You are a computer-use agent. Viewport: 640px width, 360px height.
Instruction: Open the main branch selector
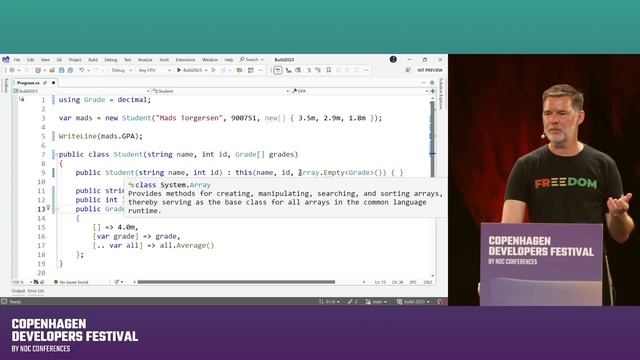point(376,302)
